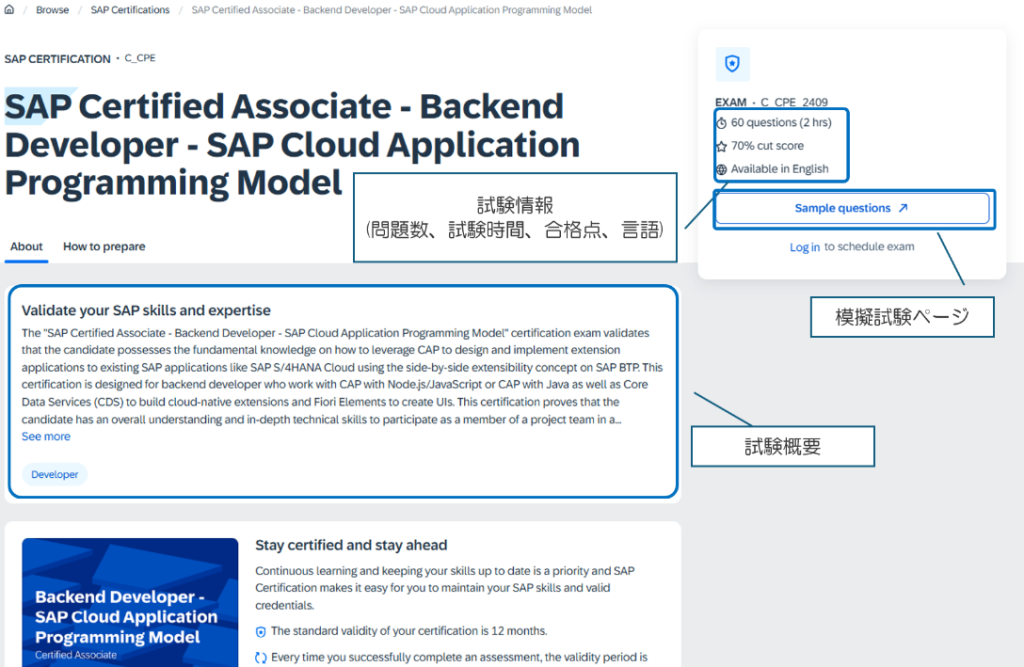Click the '70% cut score' text
1024x667 pixels.
(x=767, y=146)
